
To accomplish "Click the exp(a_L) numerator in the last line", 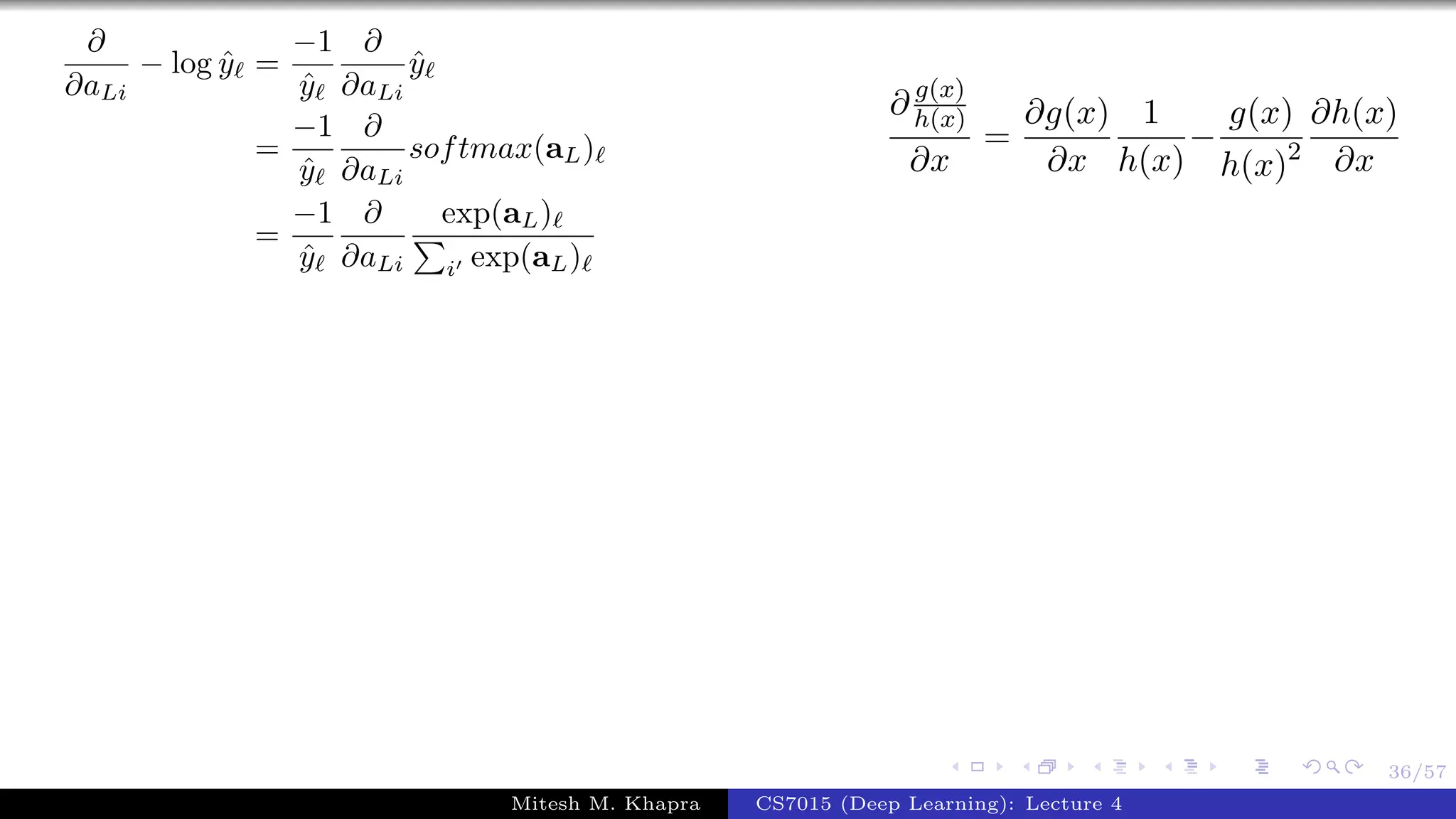I will coord(502,215).
